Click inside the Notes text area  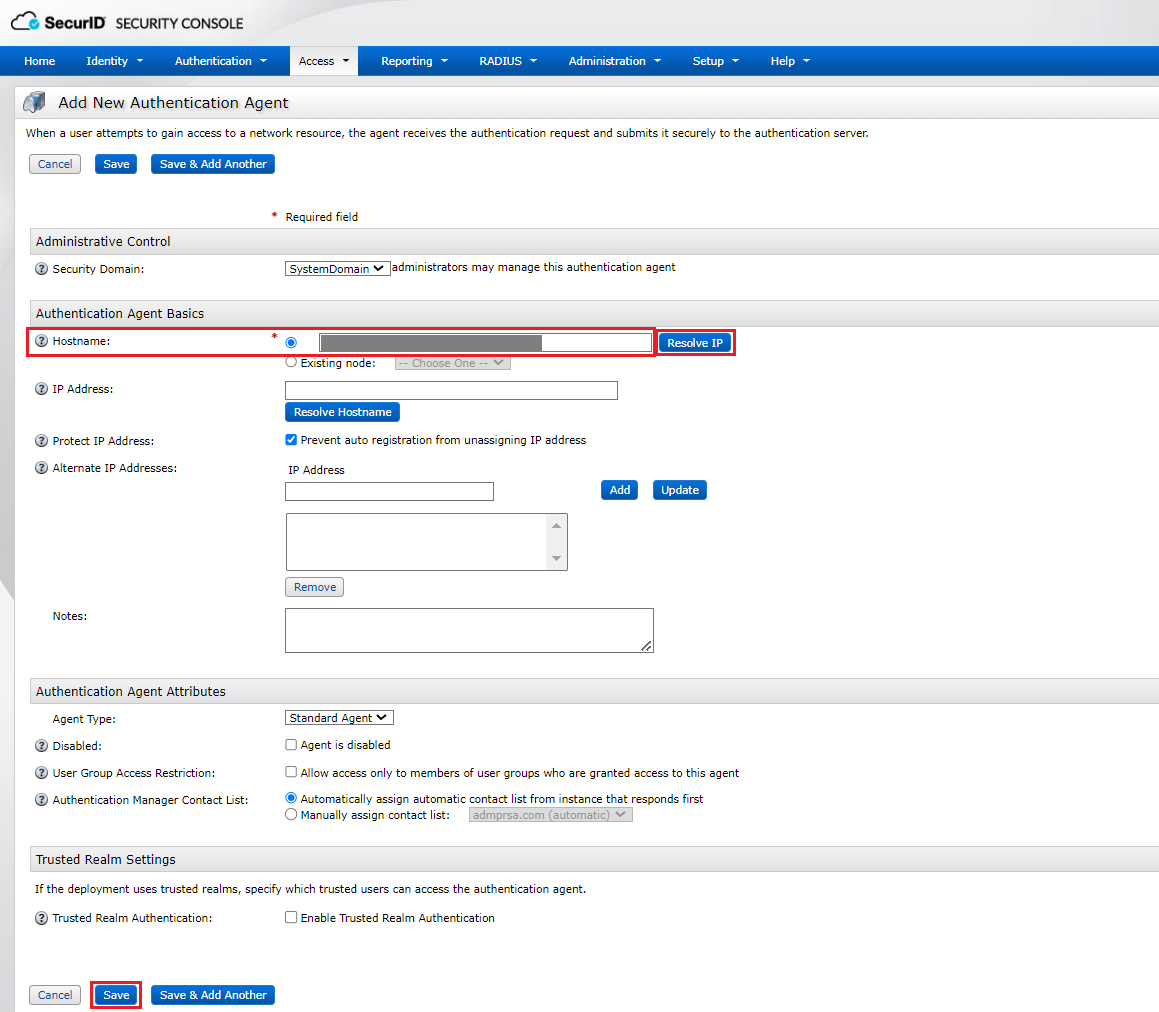[468, 630]
